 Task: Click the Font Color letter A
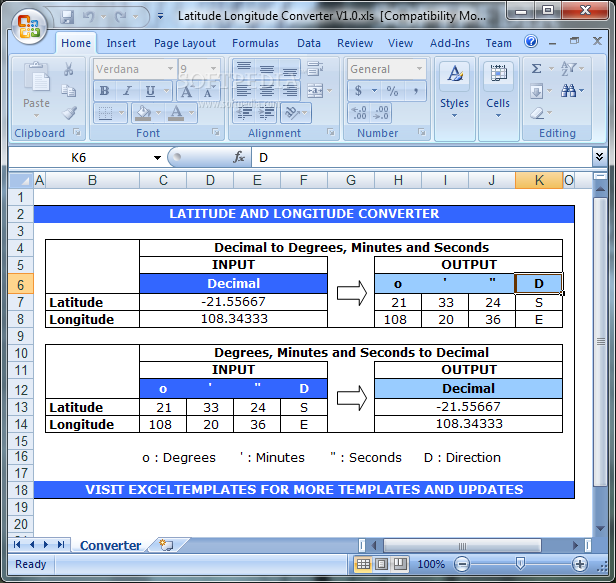click(176, 113)
